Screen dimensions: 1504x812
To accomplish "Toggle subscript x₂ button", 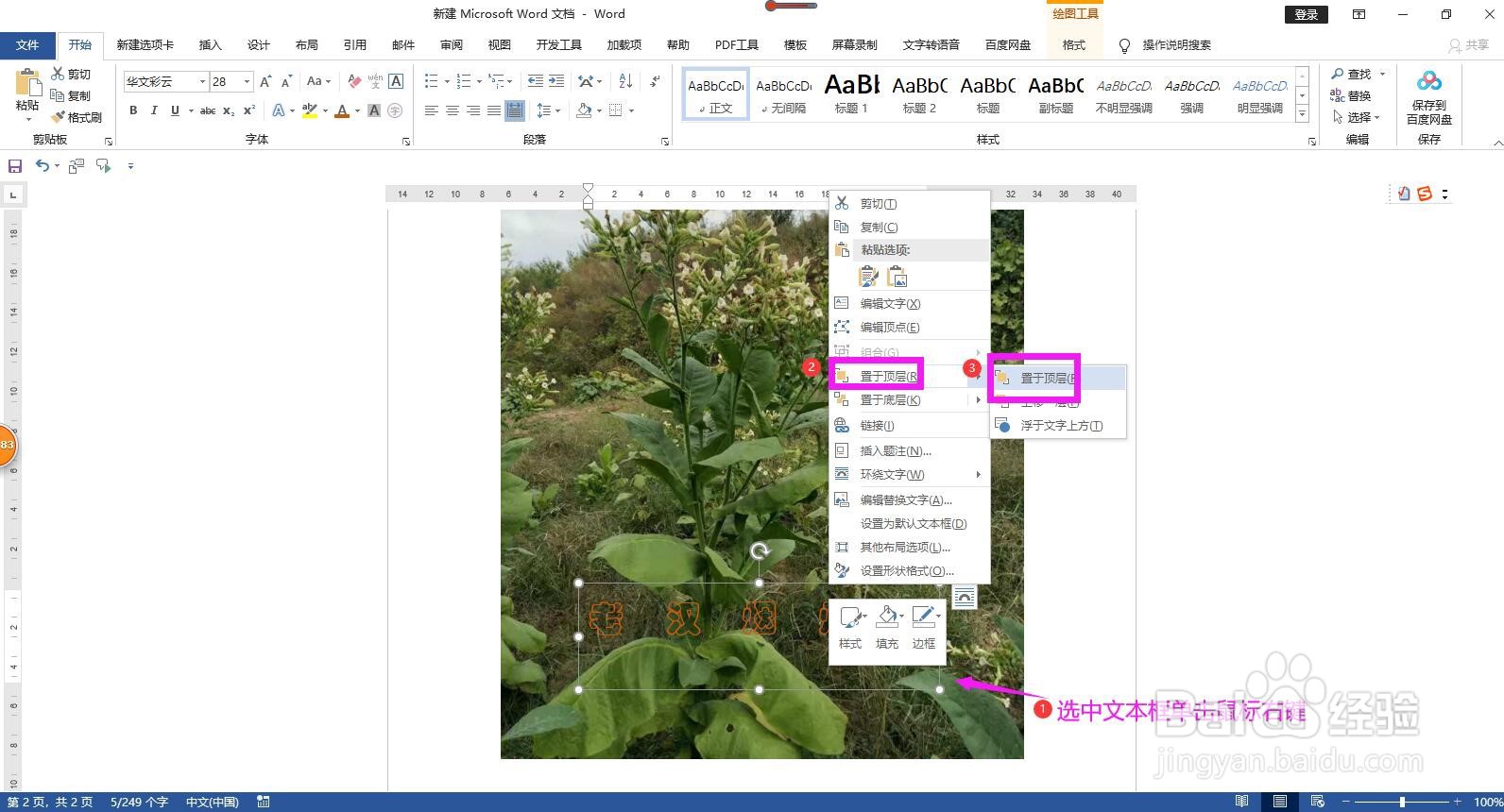I will 230,110.
